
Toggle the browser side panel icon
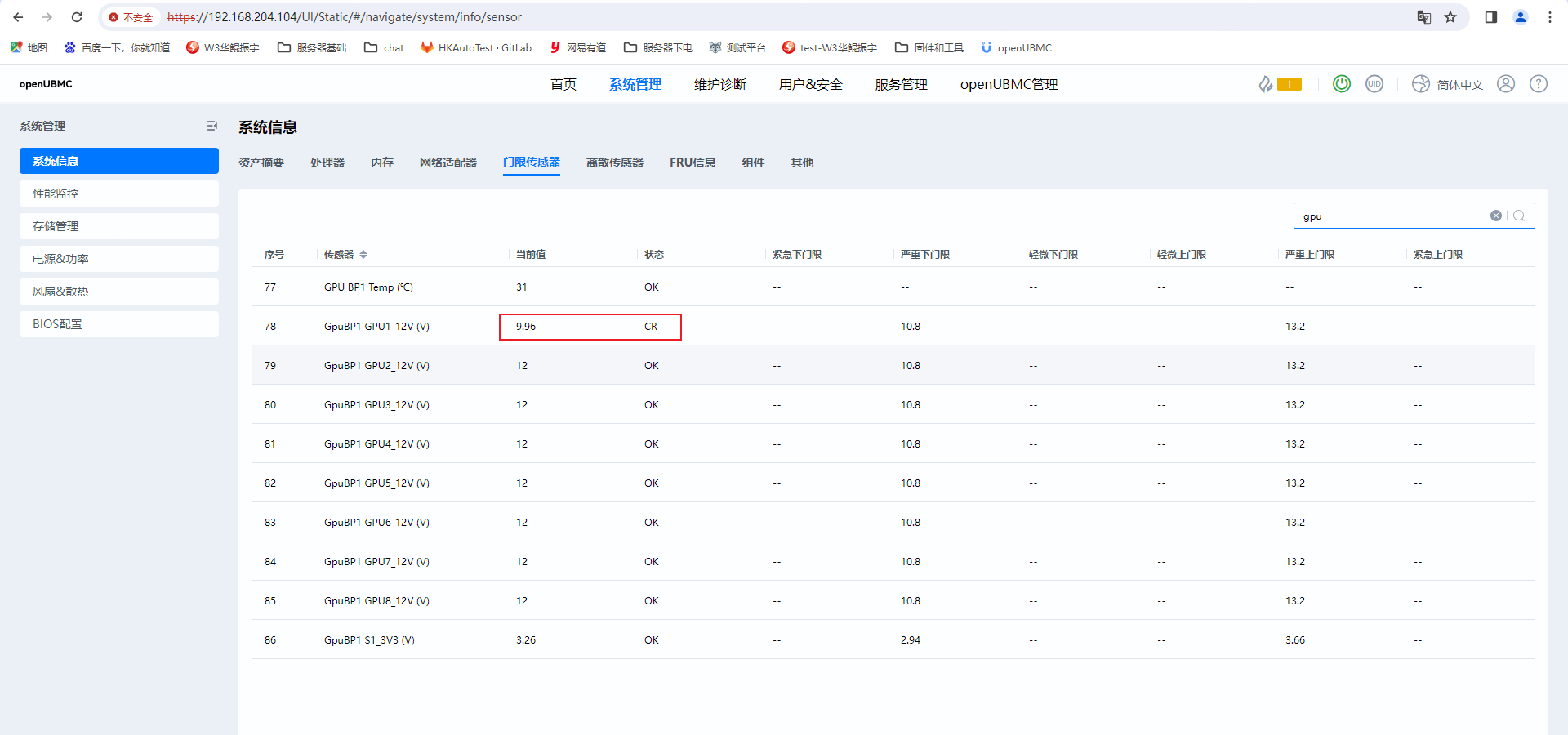pyautogui.click(x=1491, y=17)
